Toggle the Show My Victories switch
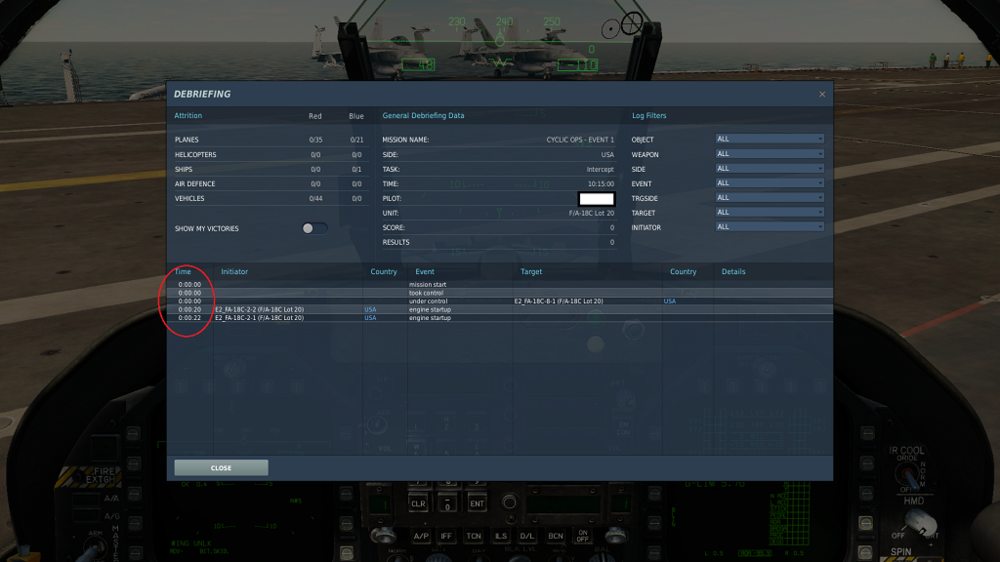This screenshot has width=1000, height=562. pyautogui.click(x=314, y=228)
